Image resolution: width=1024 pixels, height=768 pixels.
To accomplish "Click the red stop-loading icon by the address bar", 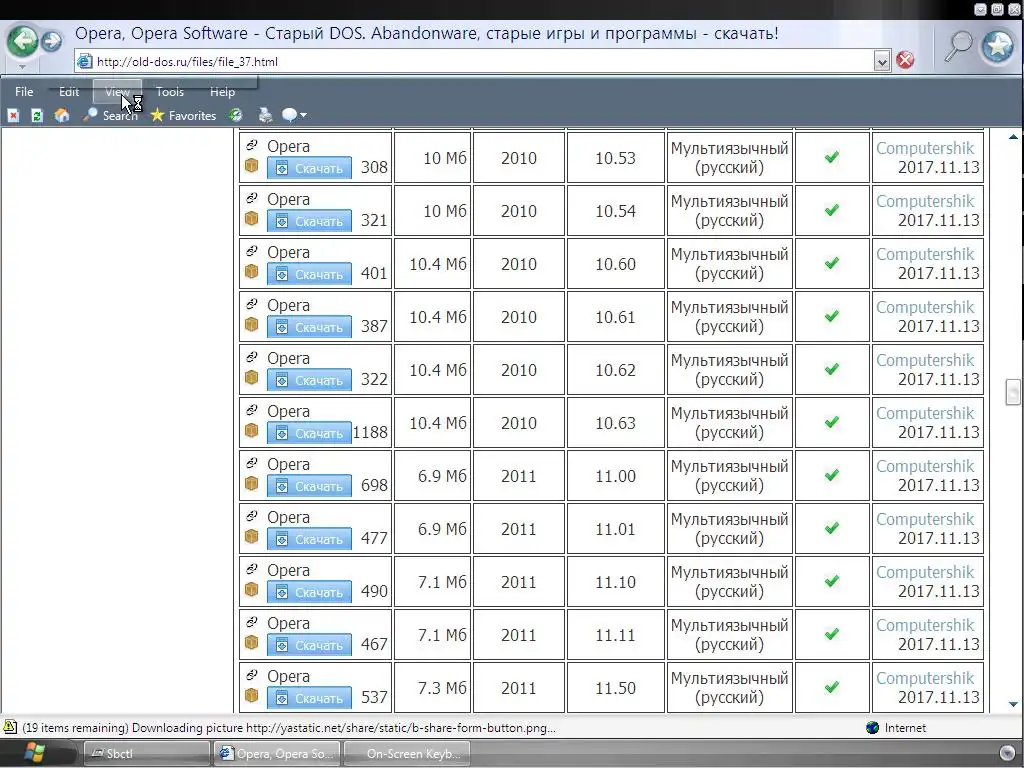I will pos(905,60).
